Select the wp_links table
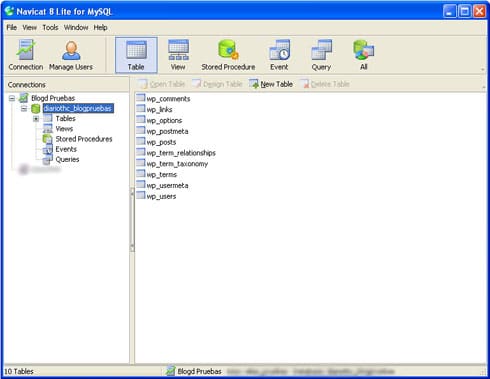 (159, 110)
